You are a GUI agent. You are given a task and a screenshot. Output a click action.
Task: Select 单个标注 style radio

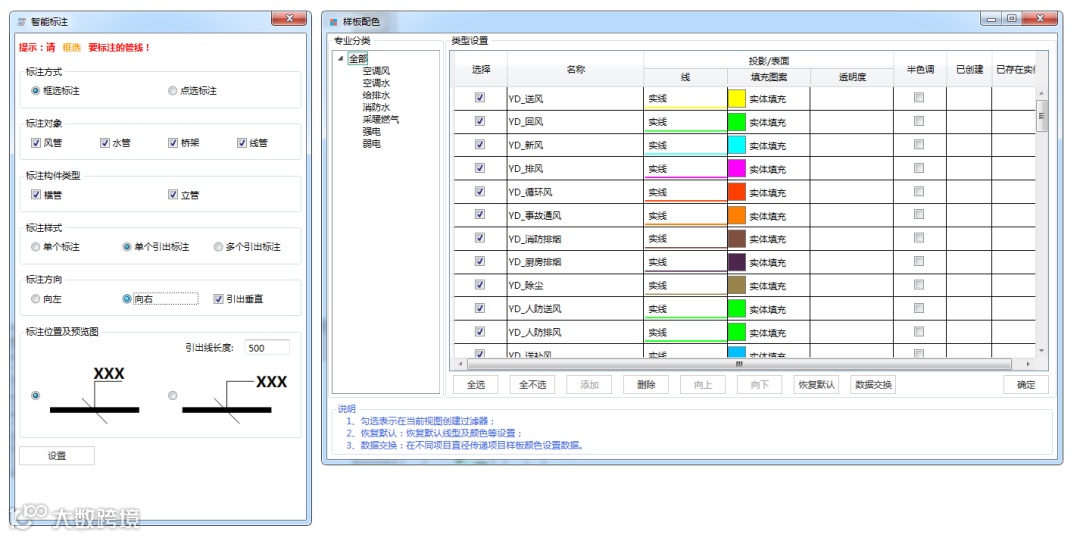(x=35, y=247)
